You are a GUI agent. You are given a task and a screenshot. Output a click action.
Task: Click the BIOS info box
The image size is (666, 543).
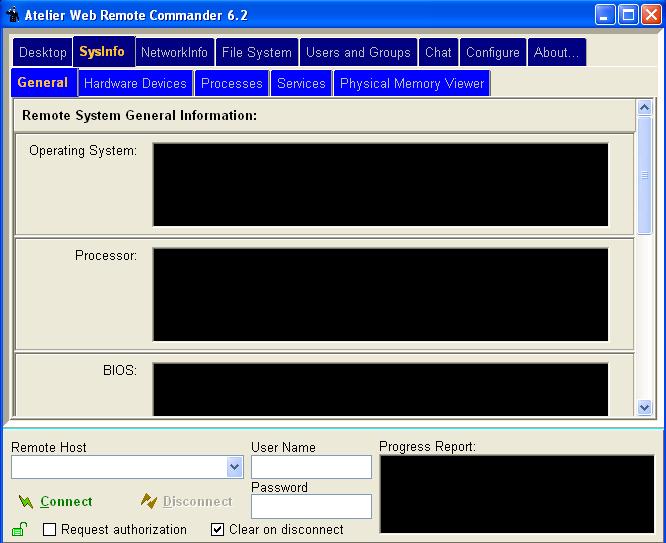pyautogui.click(x=381, y=389)
